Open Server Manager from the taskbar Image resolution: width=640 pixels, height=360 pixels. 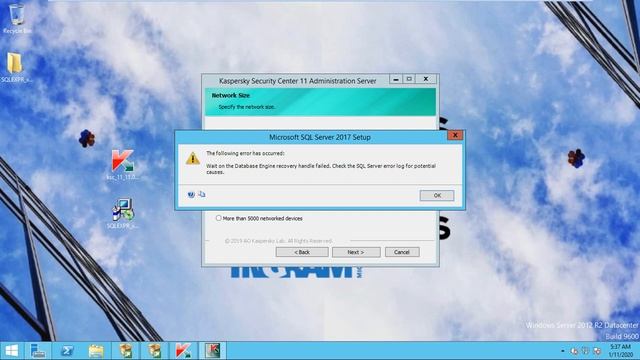click(38, 351)
